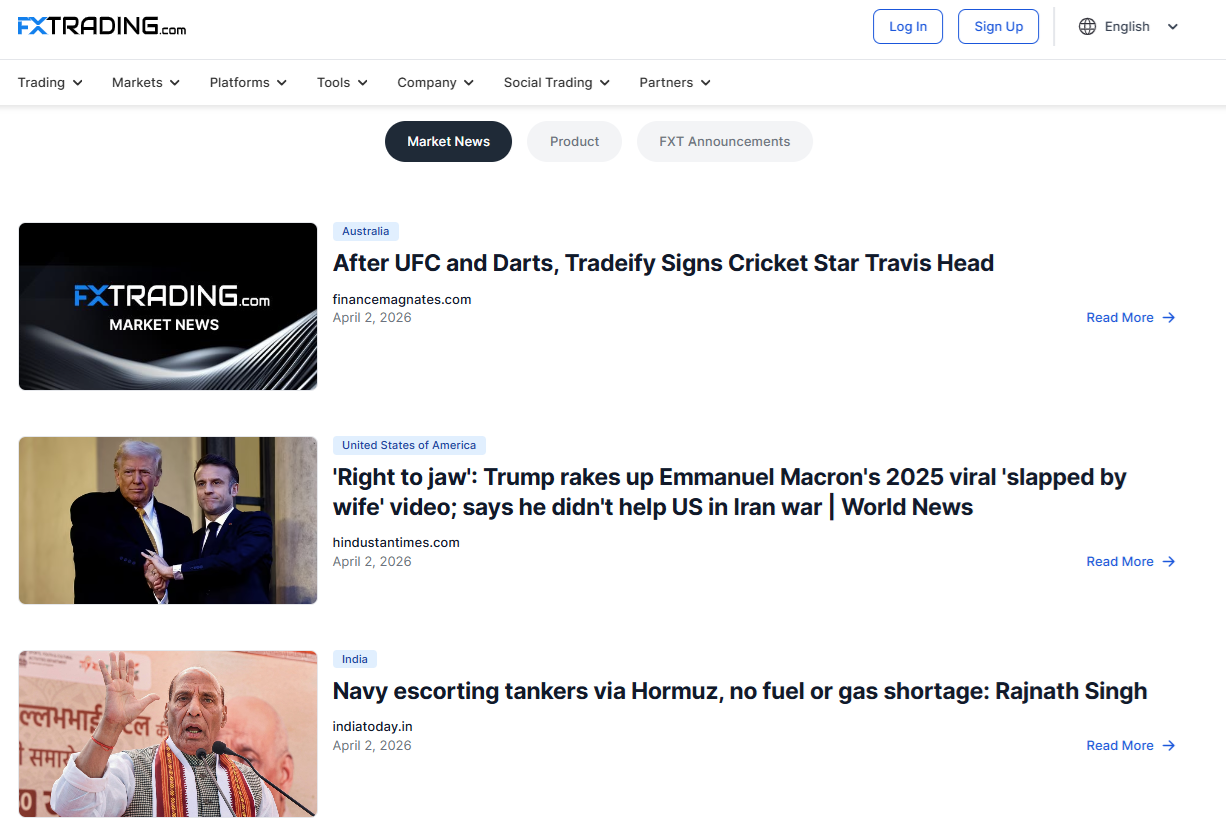Open the Partners dropdown menu

675,83
